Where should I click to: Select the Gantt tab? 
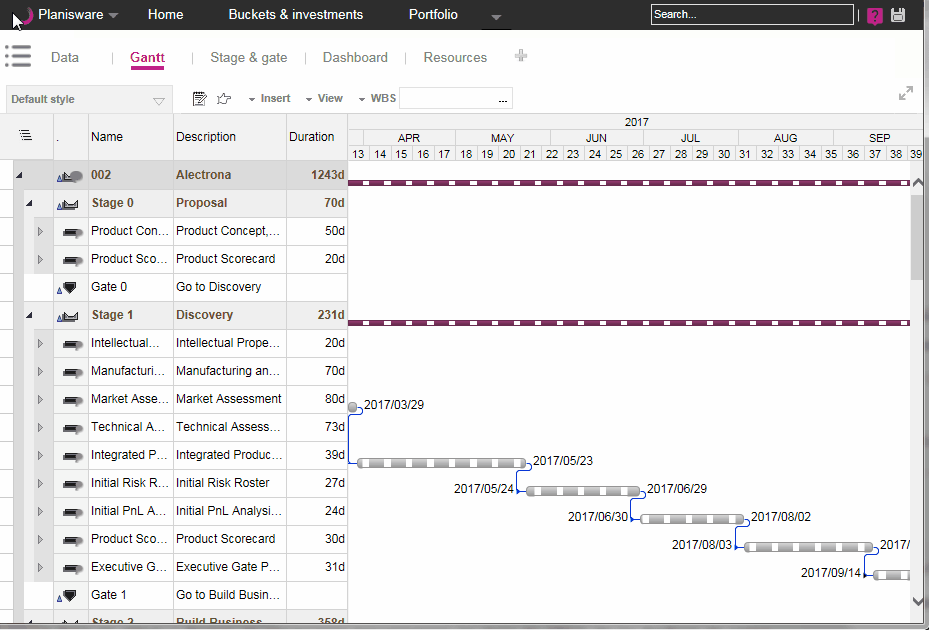147,57
